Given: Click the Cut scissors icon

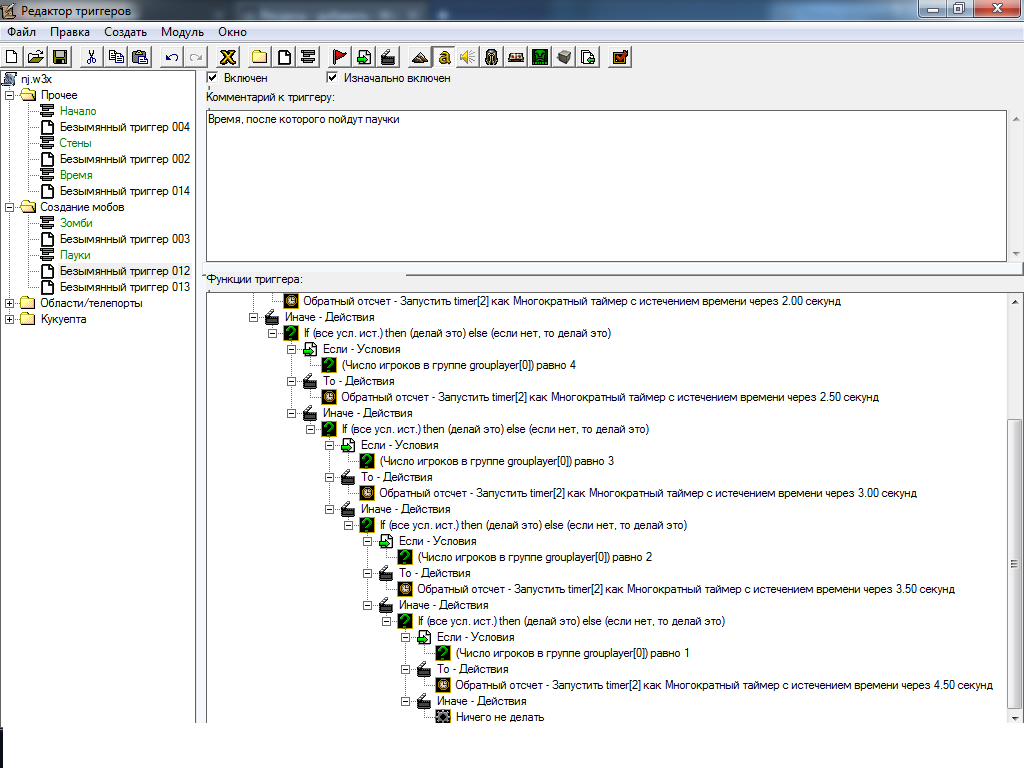Looking at the screenshot, I should 91,57.
